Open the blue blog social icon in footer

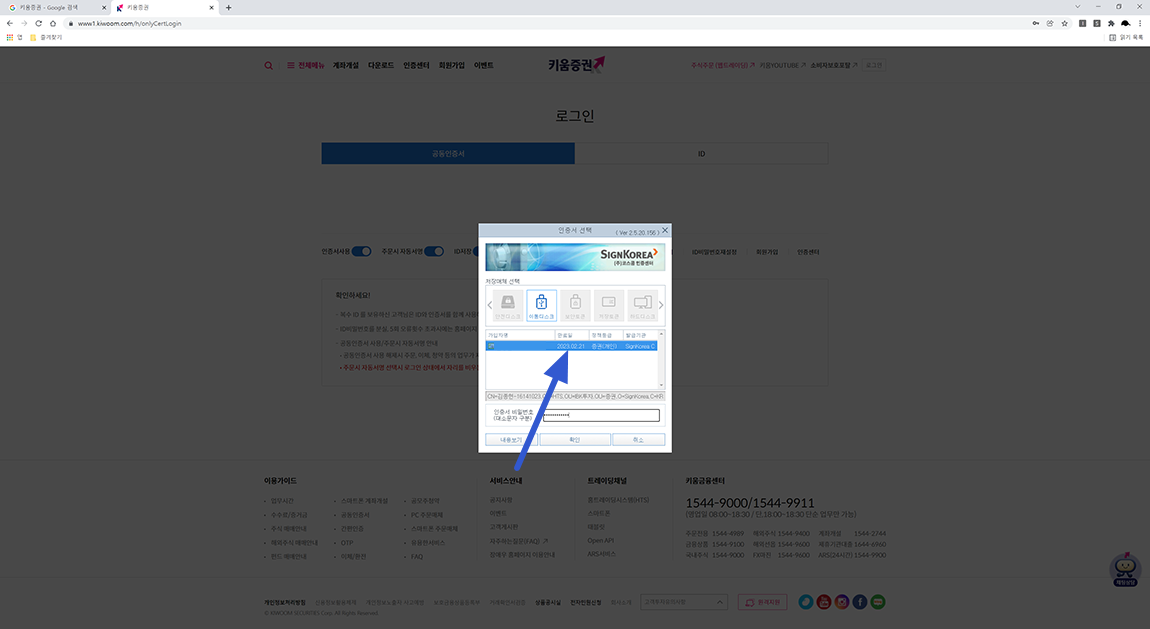pos(805,602)
